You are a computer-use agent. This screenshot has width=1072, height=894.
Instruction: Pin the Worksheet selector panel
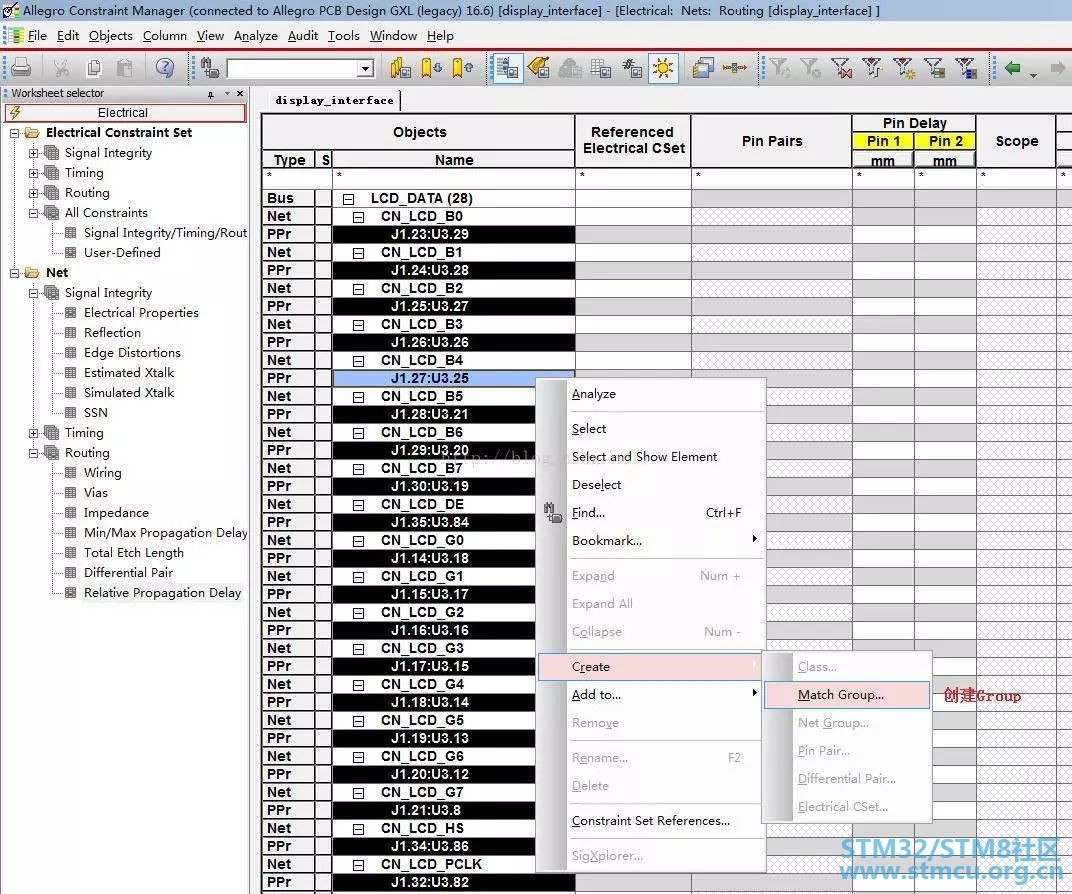click(211, 94)
